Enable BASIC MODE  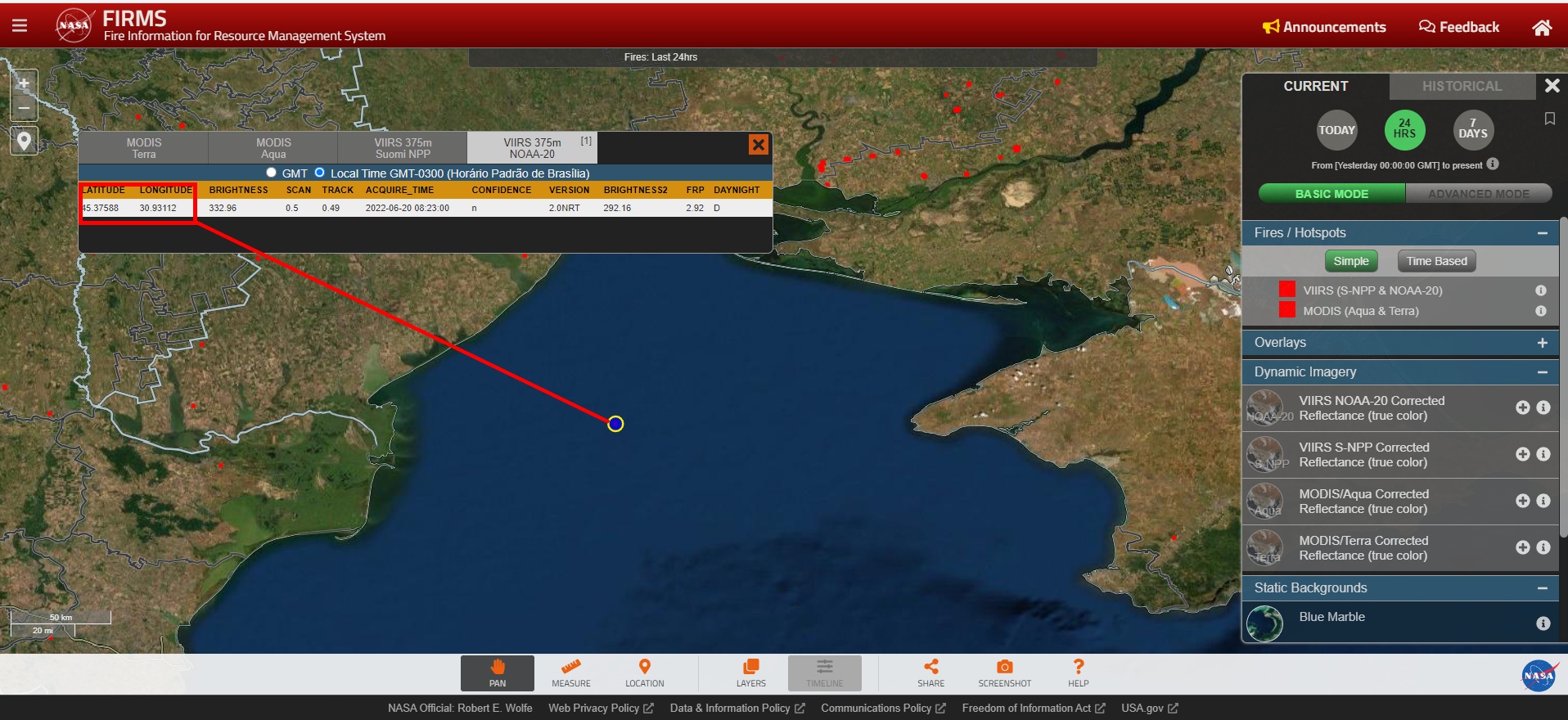pyautogui.click(x=1331, y=194)
